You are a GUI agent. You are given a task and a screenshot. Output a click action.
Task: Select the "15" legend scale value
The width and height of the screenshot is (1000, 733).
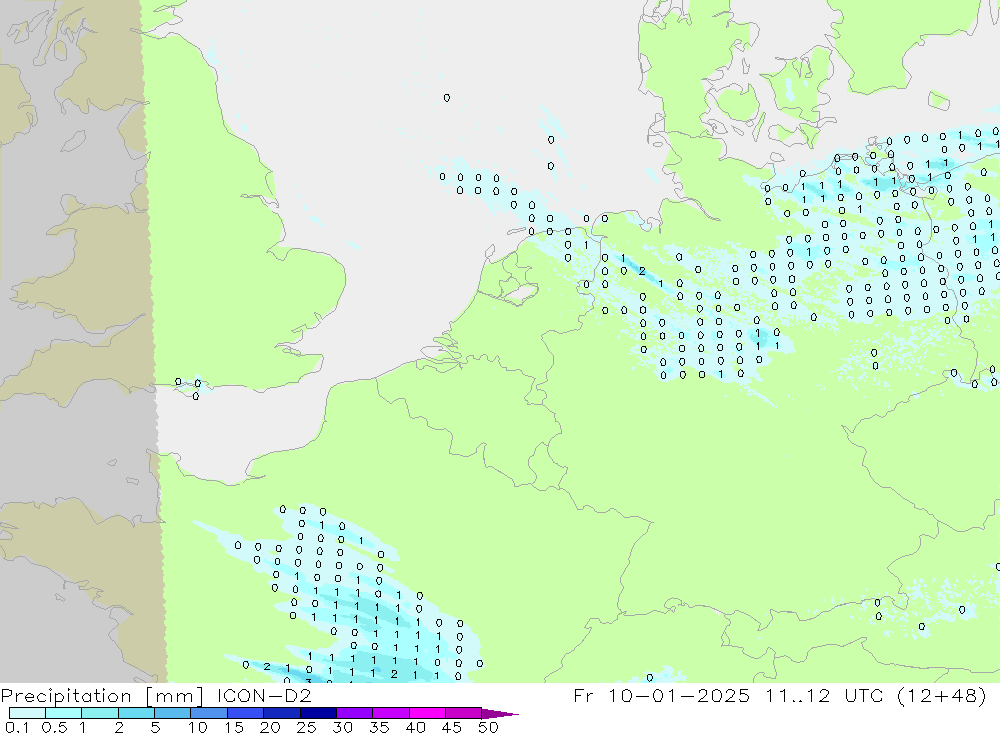234,727
